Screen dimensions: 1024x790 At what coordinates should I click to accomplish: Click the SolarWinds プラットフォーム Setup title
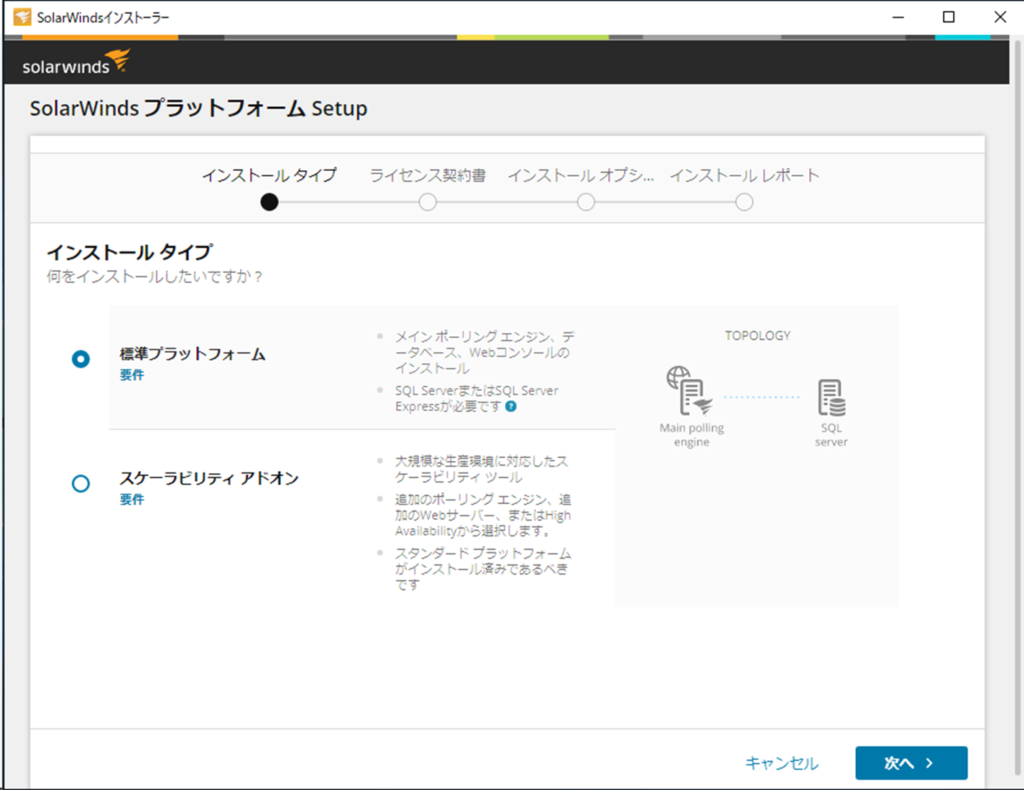pos(199,108)
